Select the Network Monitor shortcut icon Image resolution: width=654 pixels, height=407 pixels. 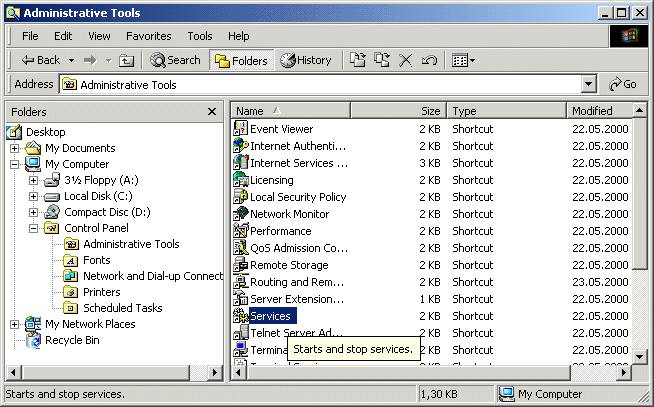tap(241, 214)
